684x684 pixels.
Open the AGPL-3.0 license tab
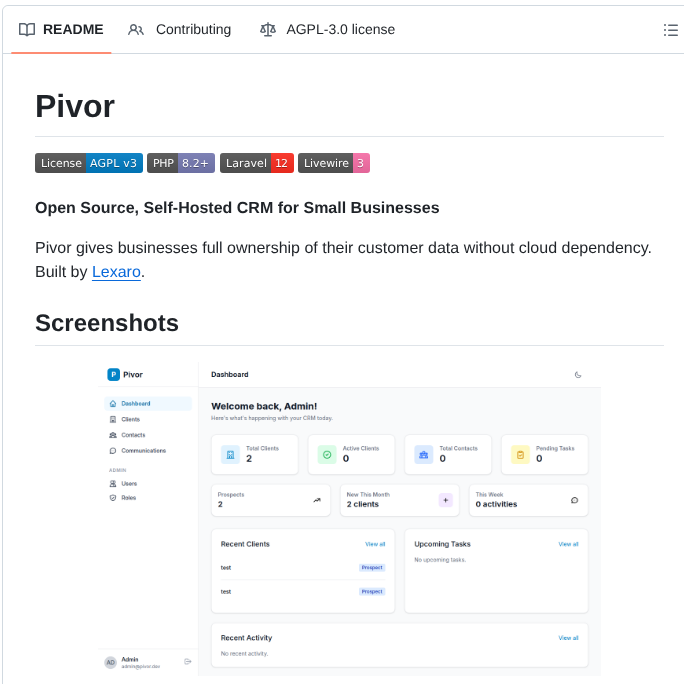tap(327, 29)
